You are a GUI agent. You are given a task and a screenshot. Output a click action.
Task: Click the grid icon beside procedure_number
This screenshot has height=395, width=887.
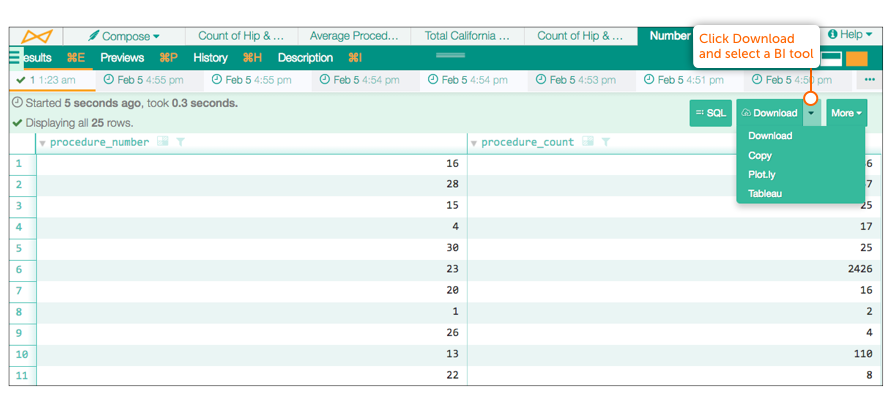point(163,141)
